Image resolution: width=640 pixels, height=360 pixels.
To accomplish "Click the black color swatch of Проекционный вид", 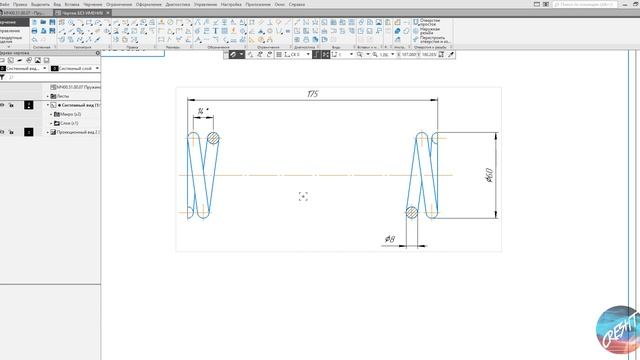I will pos(29,132).
